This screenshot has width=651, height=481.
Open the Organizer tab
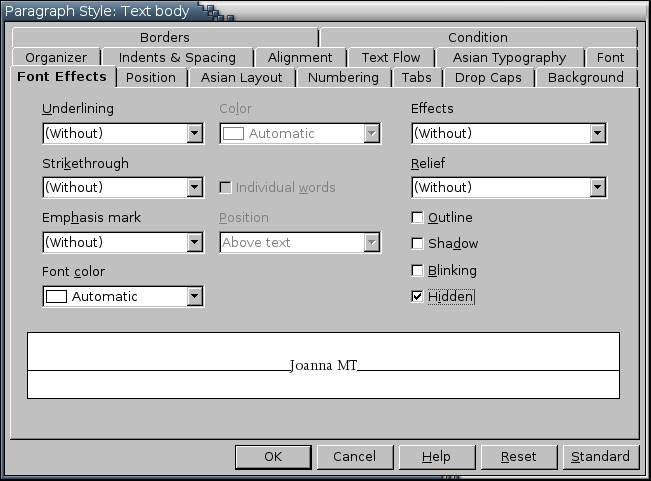(x=56, y=57)
